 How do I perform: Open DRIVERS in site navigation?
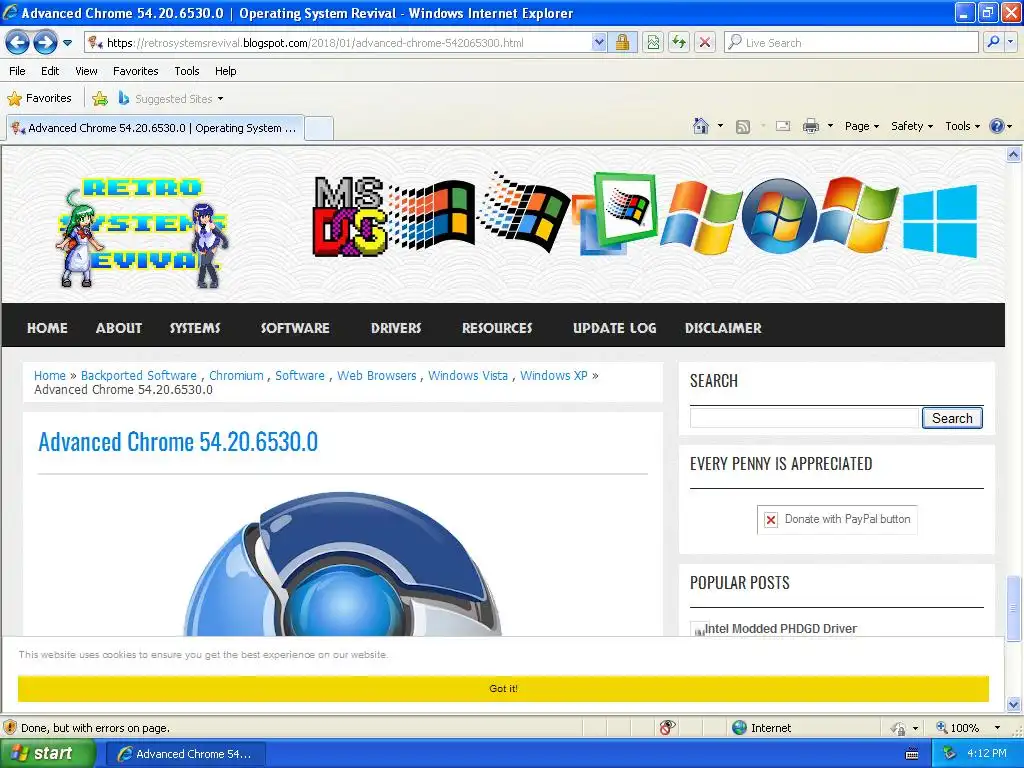396,328
